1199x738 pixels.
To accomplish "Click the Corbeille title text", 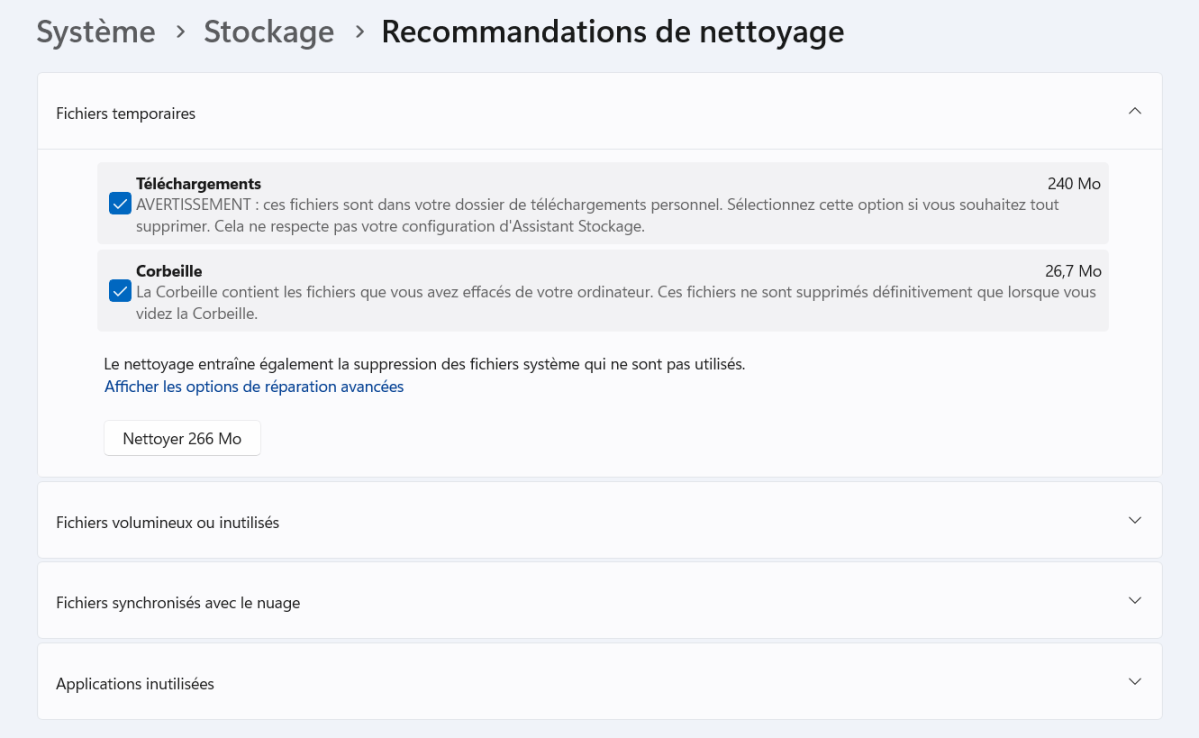I will point(169,271).
